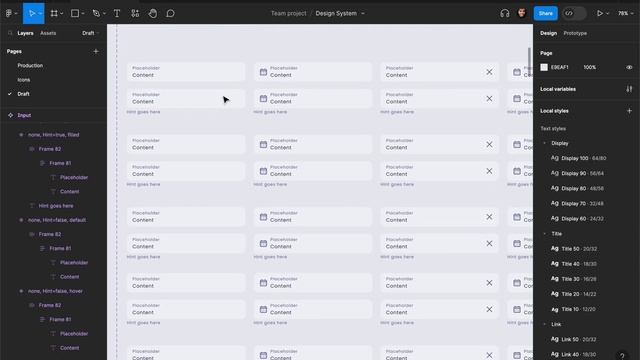
Task: Open the Prototype tab
Action: pyautogui.click(x=575, y=33)
